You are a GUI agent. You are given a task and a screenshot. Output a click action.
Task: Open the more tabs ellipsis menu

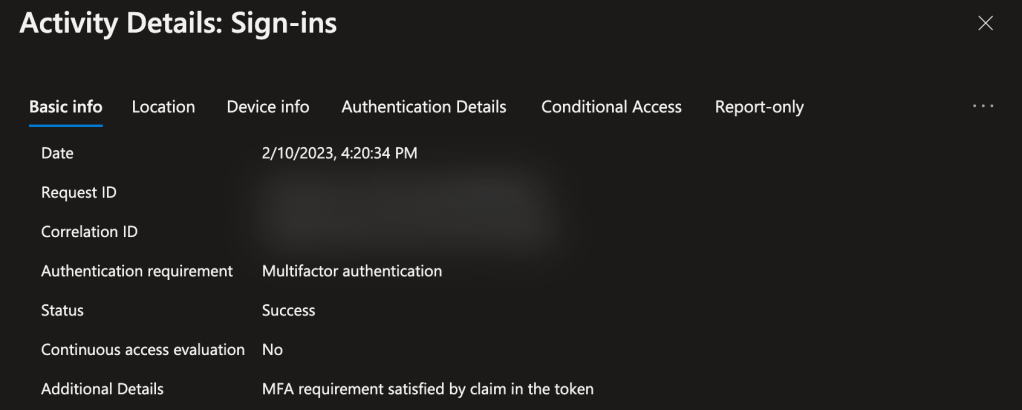[983, 107]
